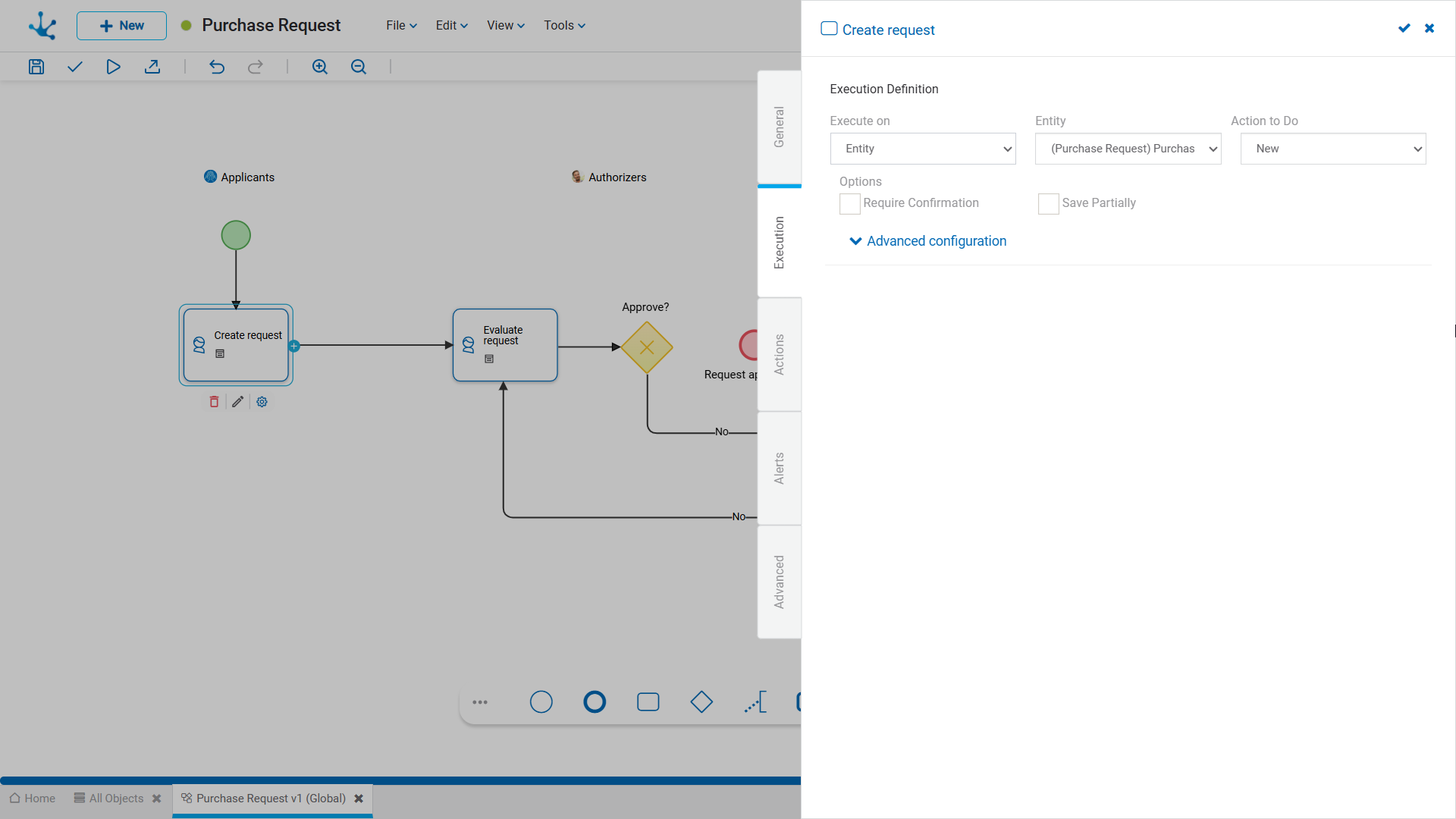Select the annotation shape tool
The image size is (1456, 819).
pyautogui.click(x=755, y=702)
